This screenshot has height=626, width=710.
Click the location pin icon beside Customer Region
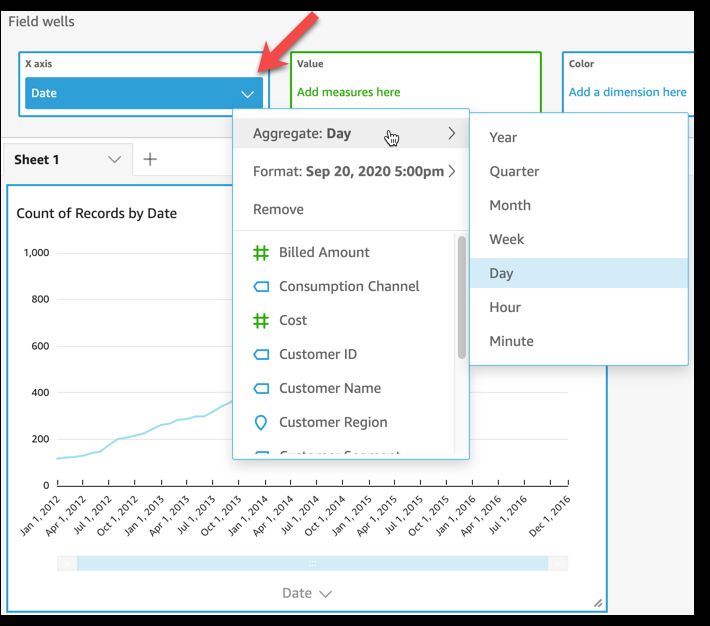[x=261, y=423]
